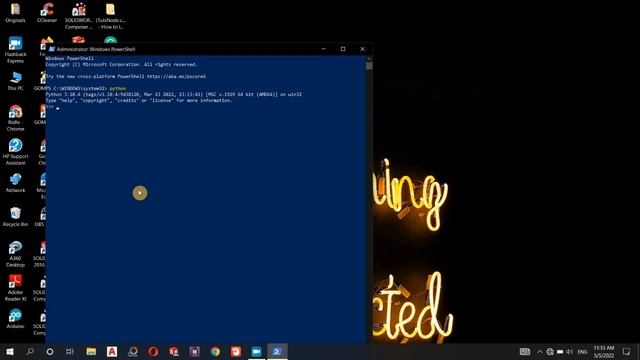This screenshot has width=640, height=360.
Task: Show hidden system tray icons
Action: click(x=540, y=351)
